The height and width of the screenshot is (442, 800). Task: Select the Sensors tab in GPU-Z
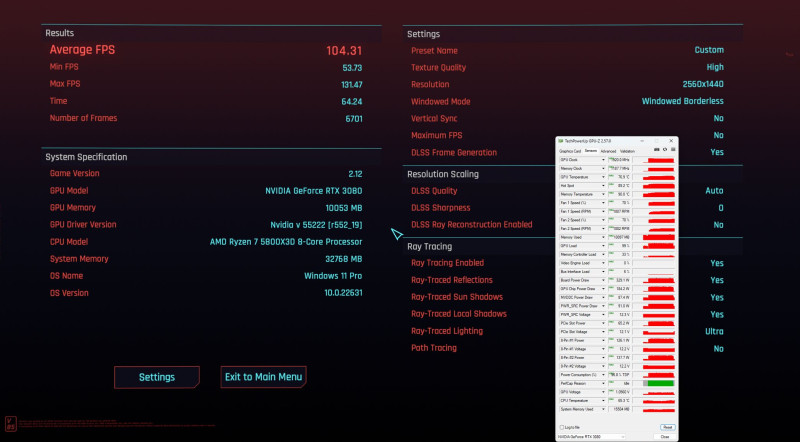click(x=591, y=151)
